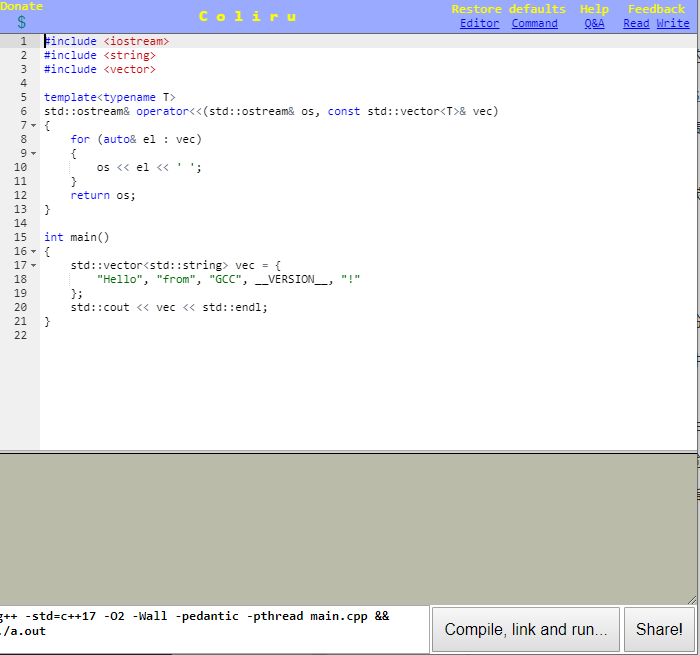Click the dollar sign Donate icon
Screen dimensions: 700x655
(x=21, y=22)
